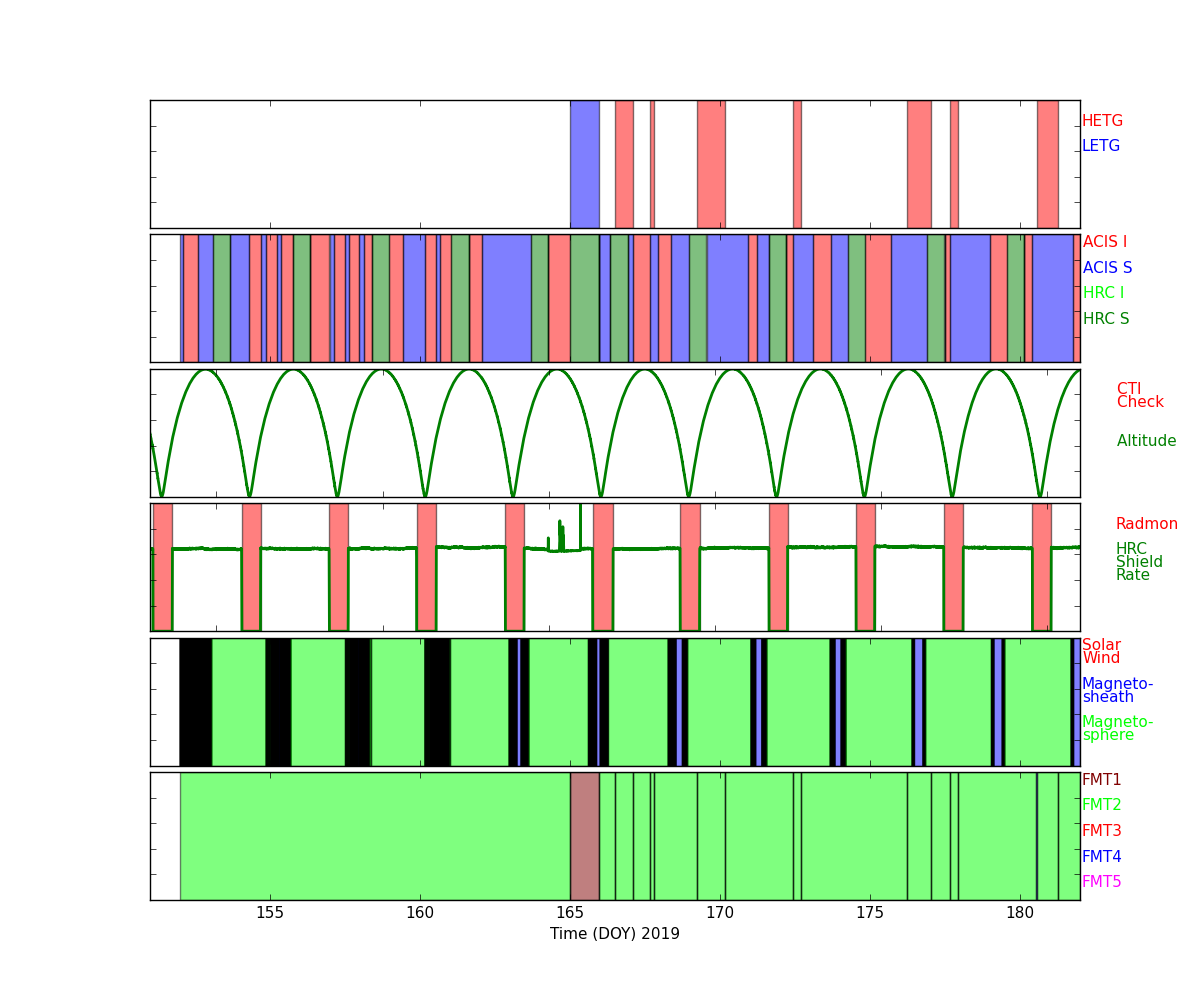This screenshot has width=1200, height=1000.
Task: Select the ACIS I legend label
Action: (x=1104, y=242)
